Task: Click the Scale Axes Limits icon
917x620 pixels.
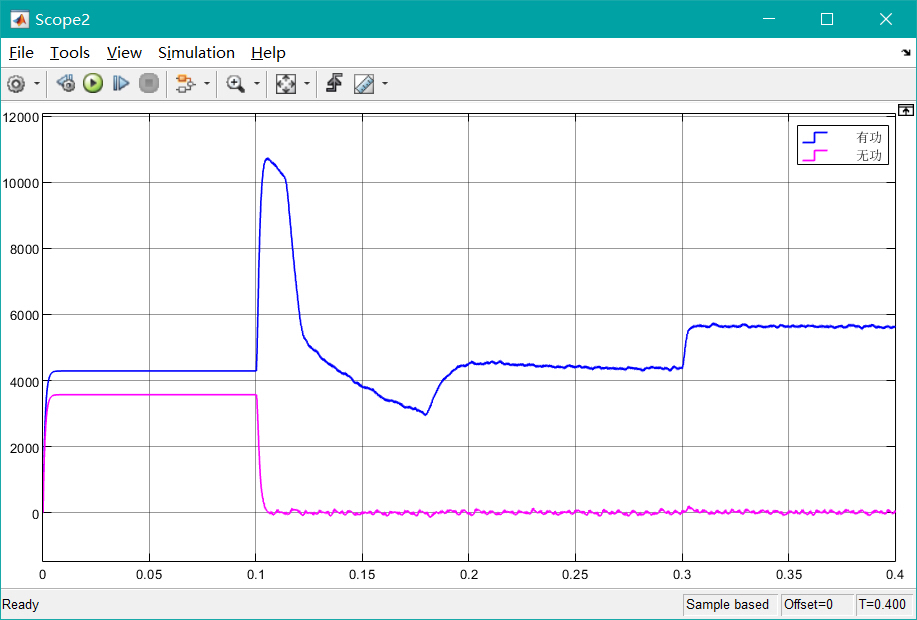Action: point(285,84)
